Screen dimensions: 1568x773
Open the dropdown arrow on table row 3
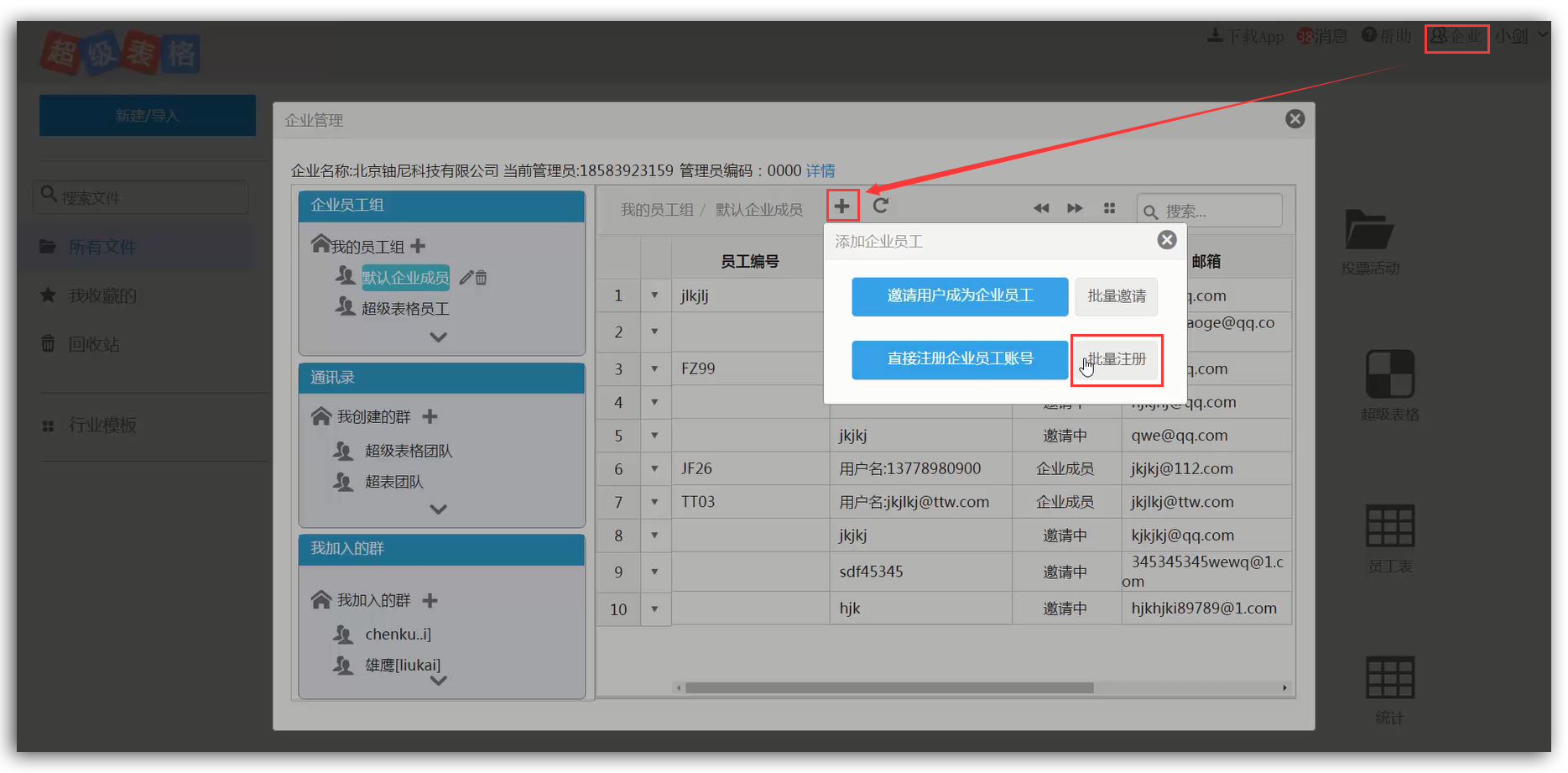656,368
